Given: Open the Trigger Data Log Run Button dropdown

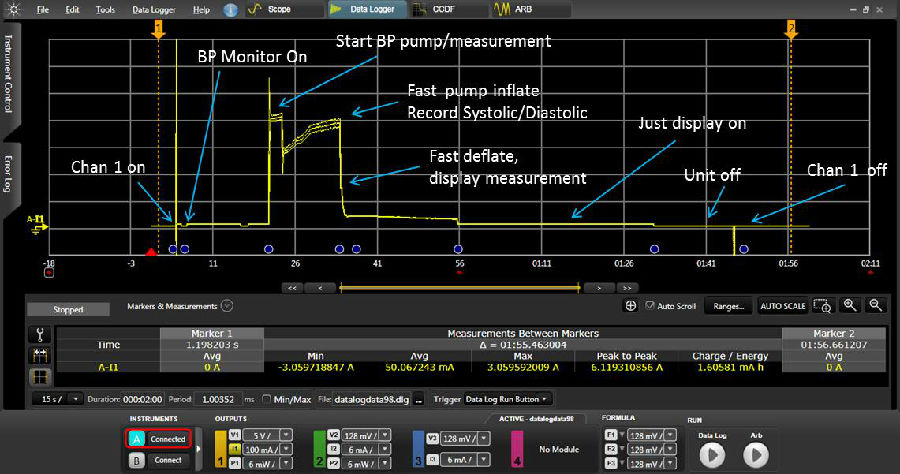Looking at the screenshot, I should click(x=506, y=399).
